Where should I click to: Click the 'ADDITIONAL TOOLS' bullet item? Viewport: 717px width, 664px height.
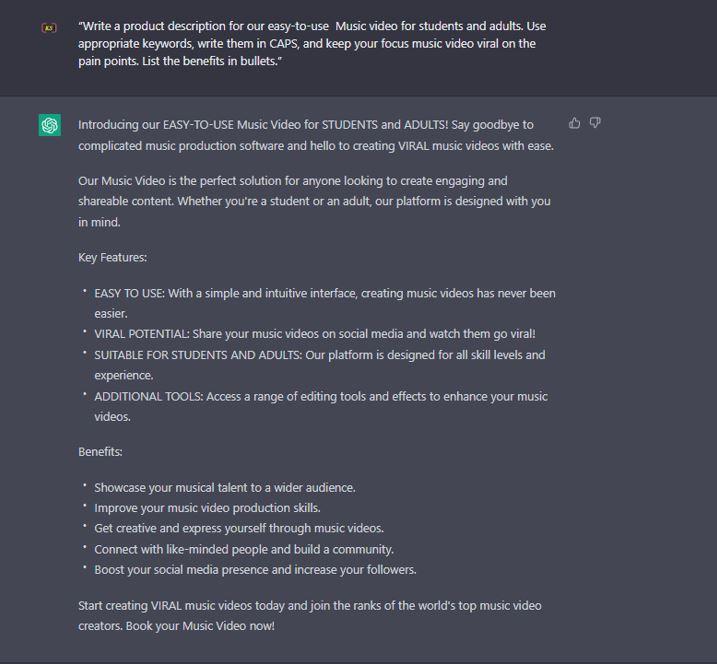click(x=321, y=406)
